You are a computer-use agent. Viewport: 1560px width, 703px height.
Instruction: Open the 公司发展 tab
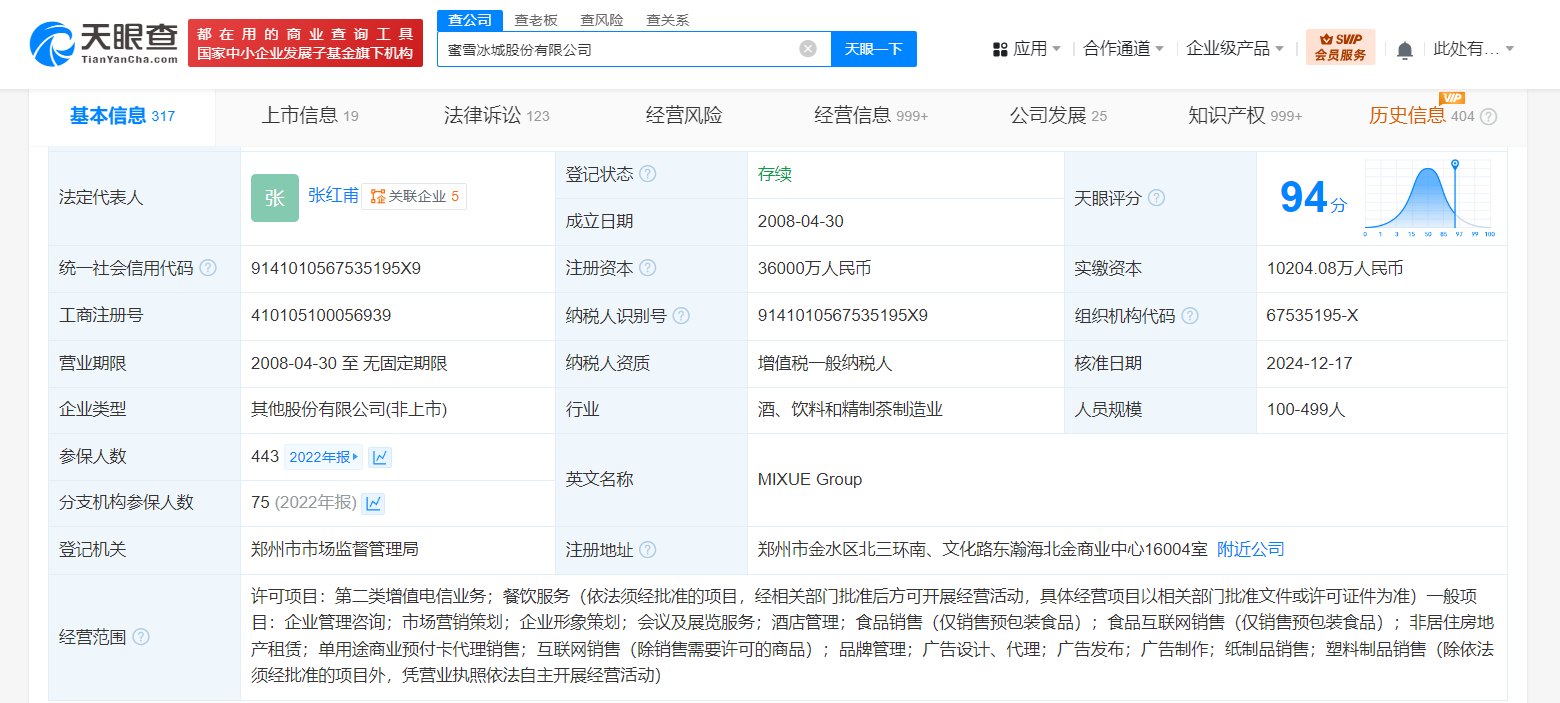(1059, 116)
